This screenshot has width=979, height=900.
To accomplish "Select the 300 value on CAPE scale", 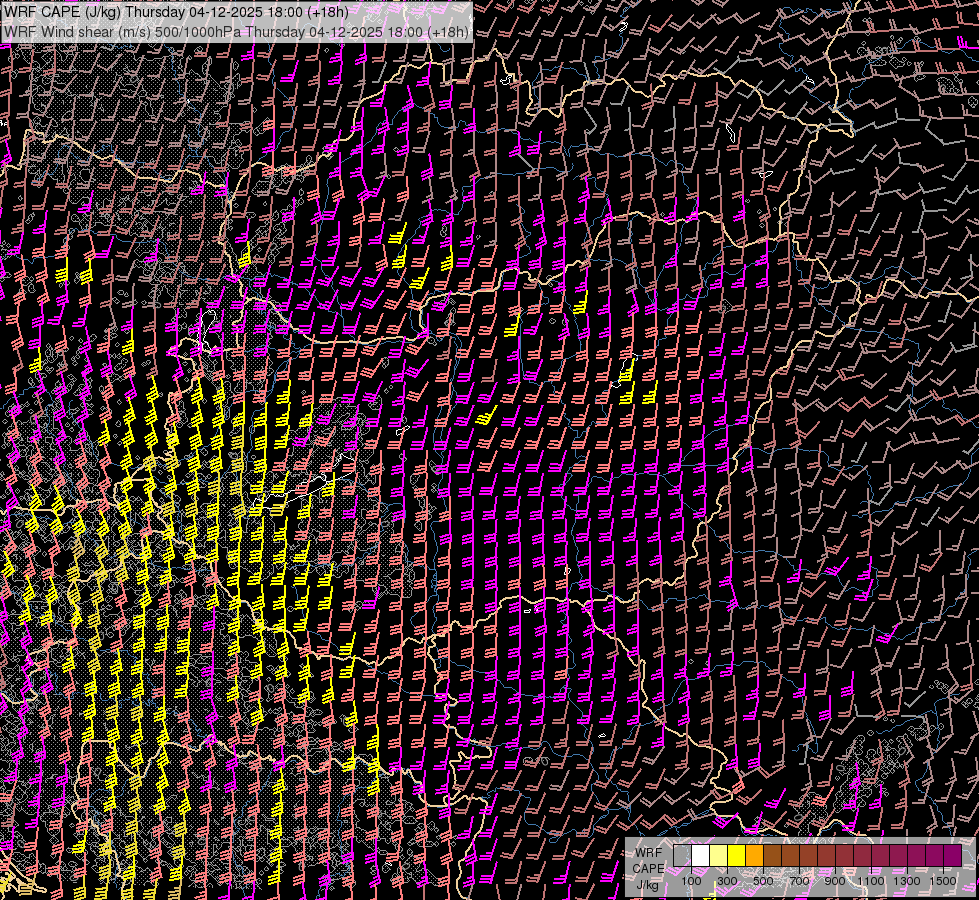I will (x=727, y=881).
